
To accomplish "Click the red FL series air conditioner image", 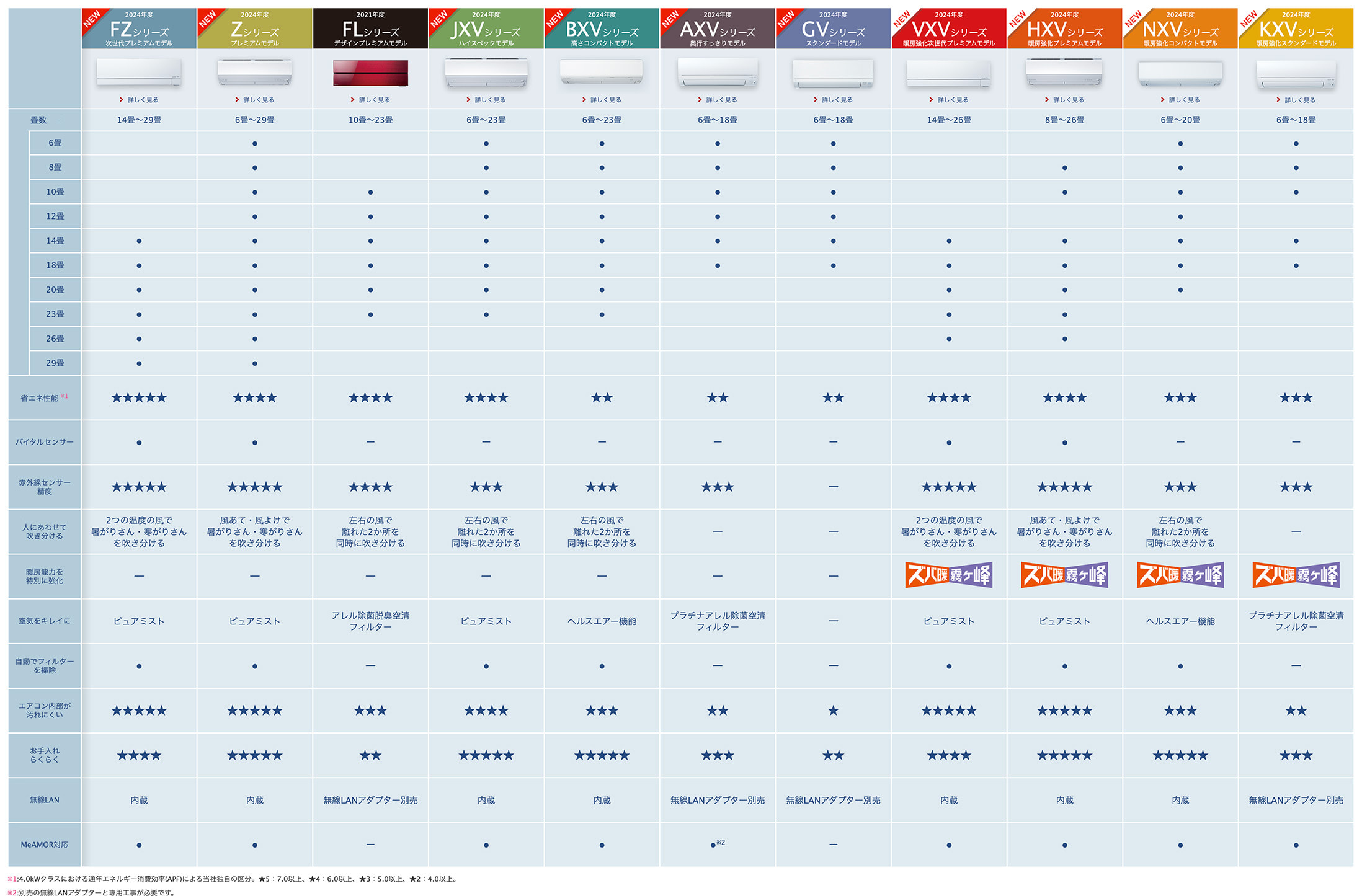I will click(x=370, y=73).
